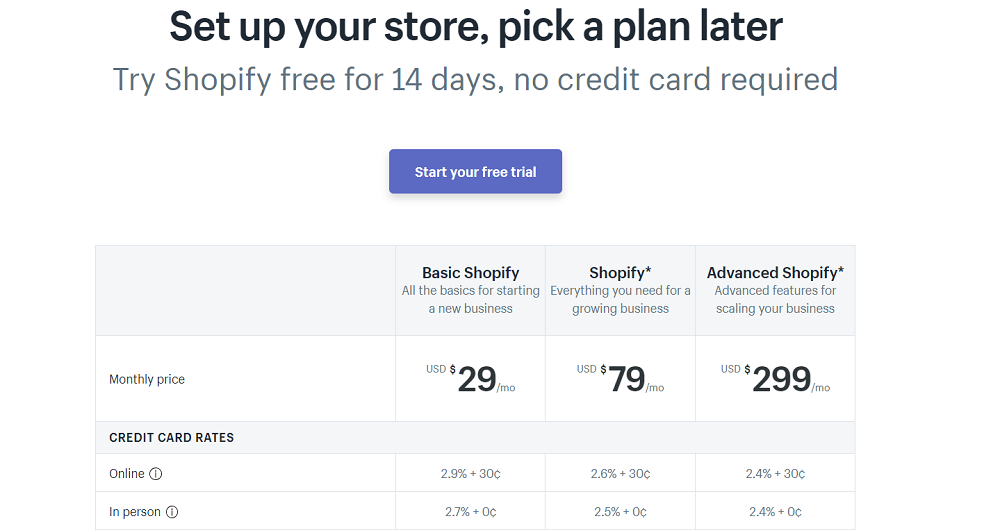1000x530 pixels.
Task: Select the Shopify* plan heading
Action: (x=620, y=272)
